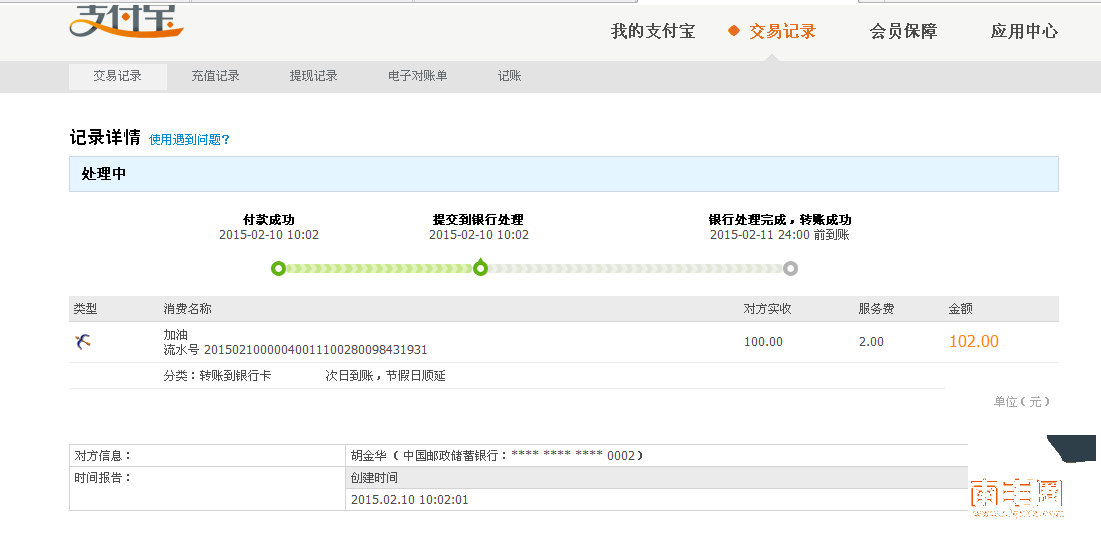Image resolution: width=1101 pixels, height=539 pixels.
Task: Go to 应用中心
Action: coord(1024,31)
